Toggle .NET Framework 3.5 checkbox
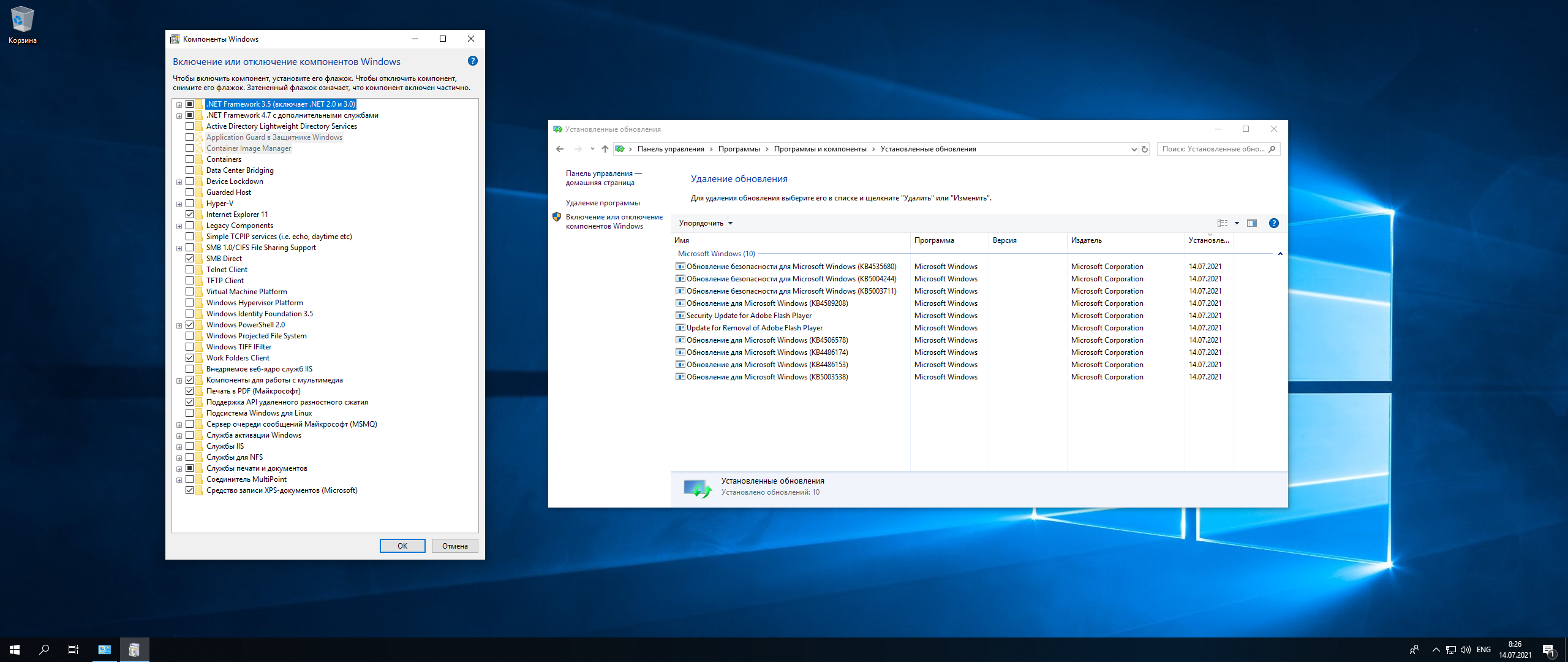Screen dimensions: 1568x662 click(x=190, y=104)
